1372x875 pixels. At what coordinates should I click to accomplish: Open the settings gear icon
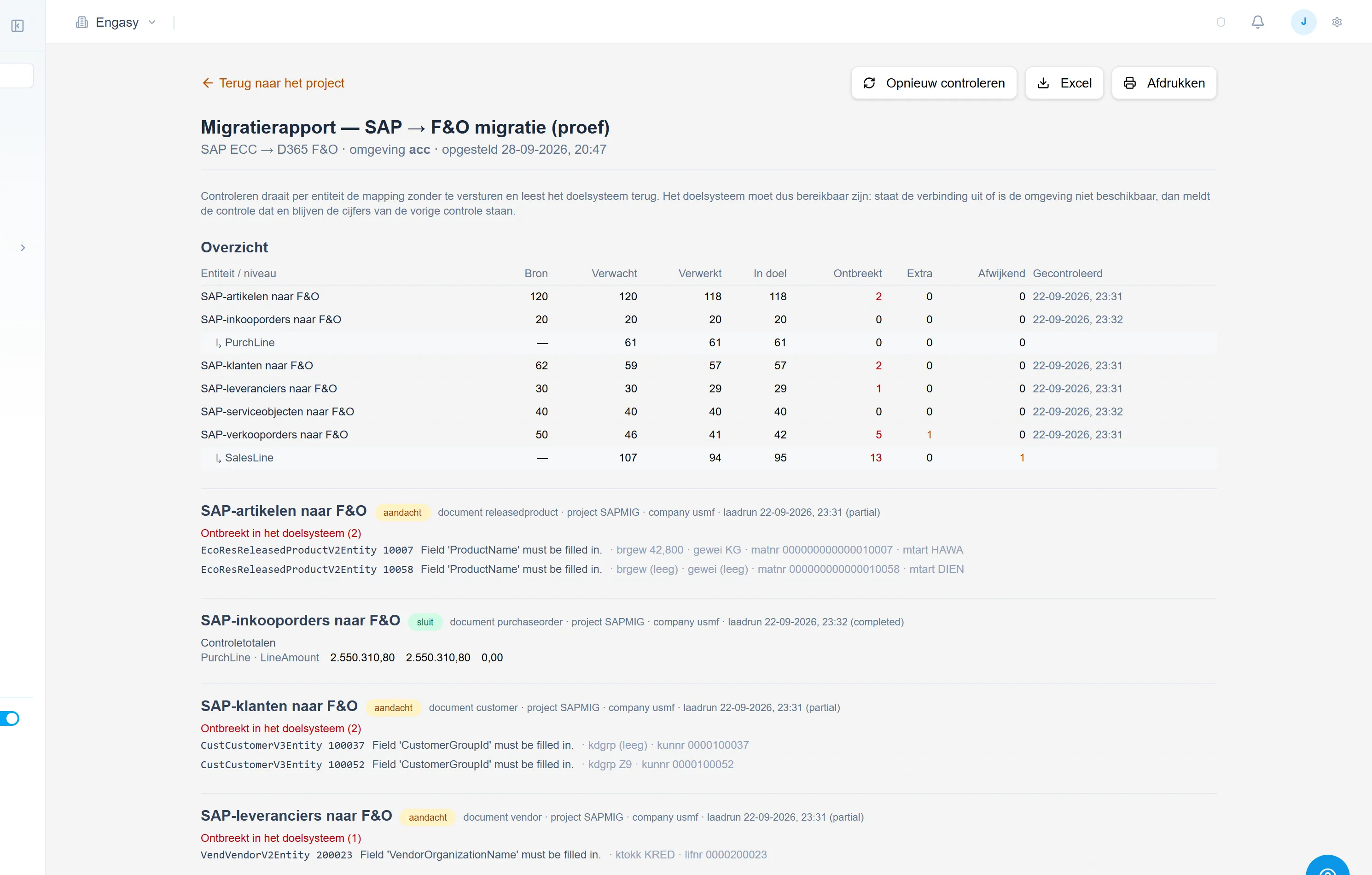[1337, 22]
